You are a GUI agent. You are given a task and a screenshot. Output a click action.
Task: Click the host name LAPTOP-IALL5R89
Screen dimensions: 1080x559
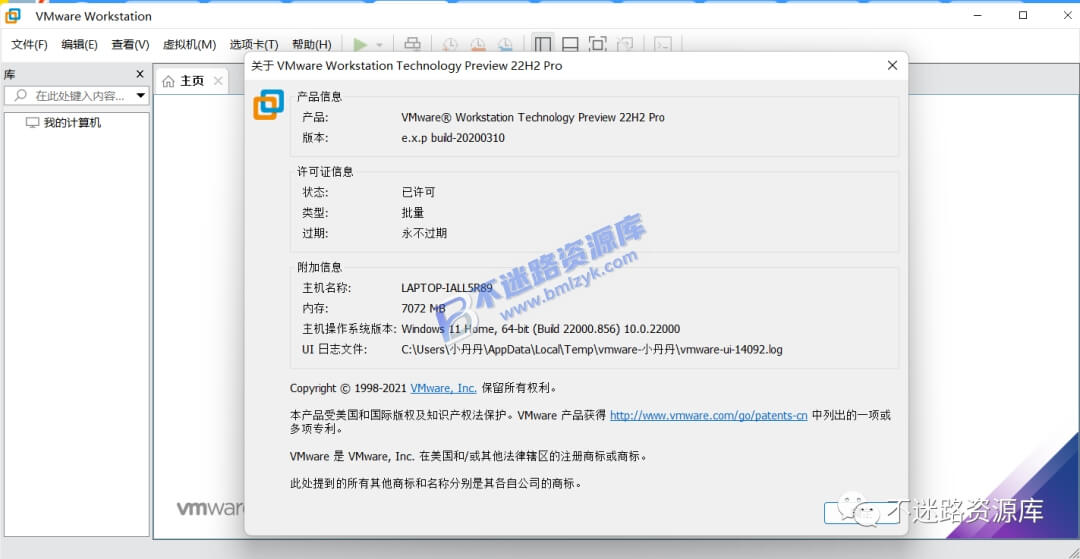(447, 288)
